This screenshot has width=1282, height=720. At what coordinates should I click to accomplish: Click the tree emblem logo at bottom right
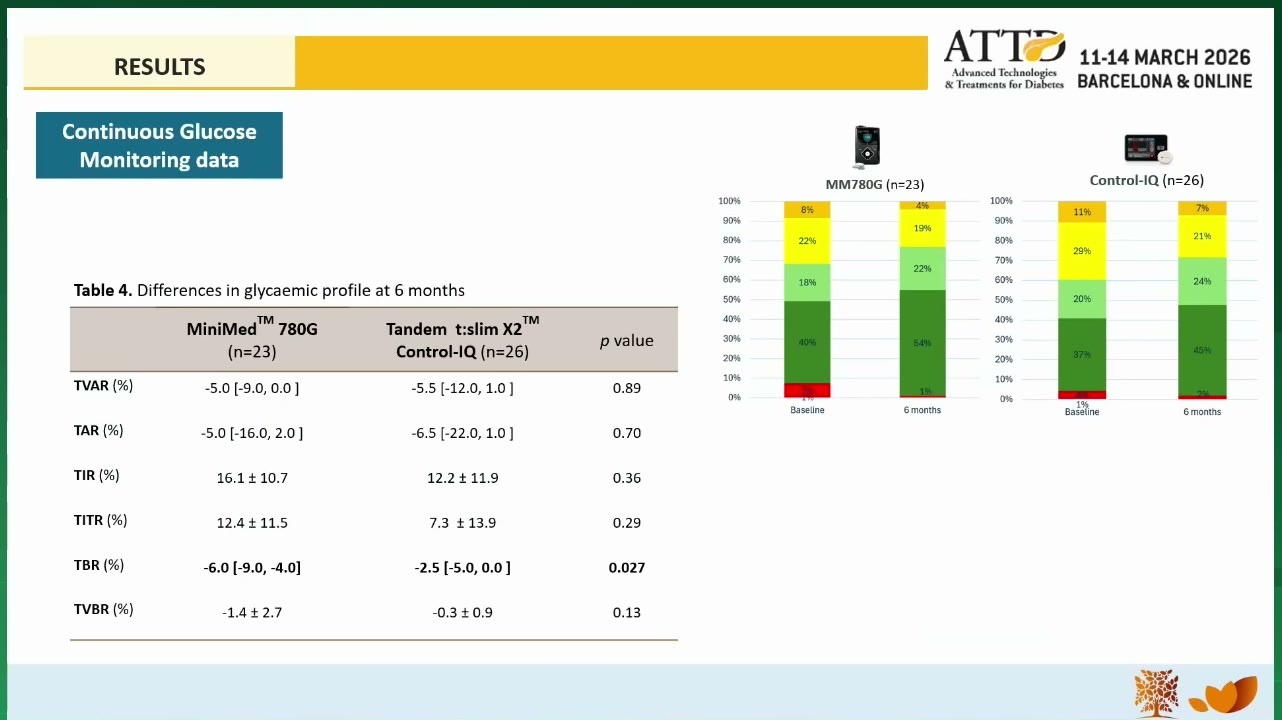tap(1156, 695)
